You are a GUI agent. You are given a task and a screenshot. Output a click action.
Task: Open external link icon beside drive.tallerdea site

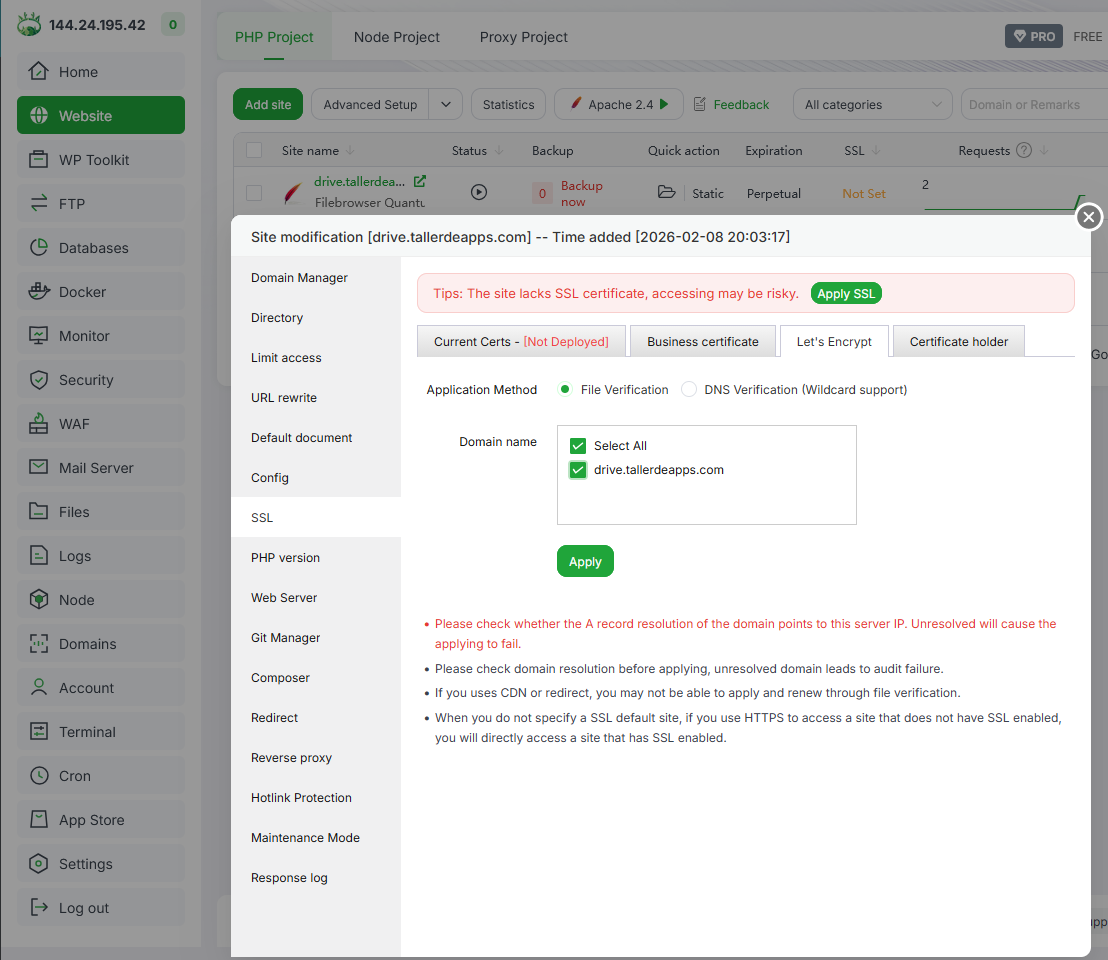coord(420,182)
